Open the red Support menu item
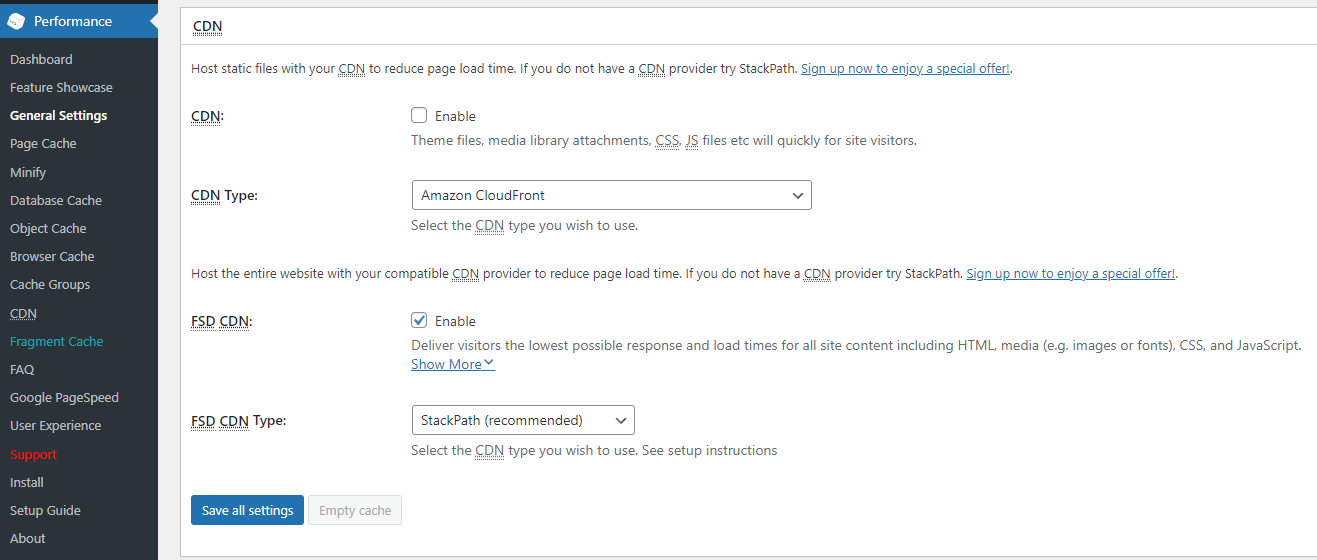 (x=33, y=454)
